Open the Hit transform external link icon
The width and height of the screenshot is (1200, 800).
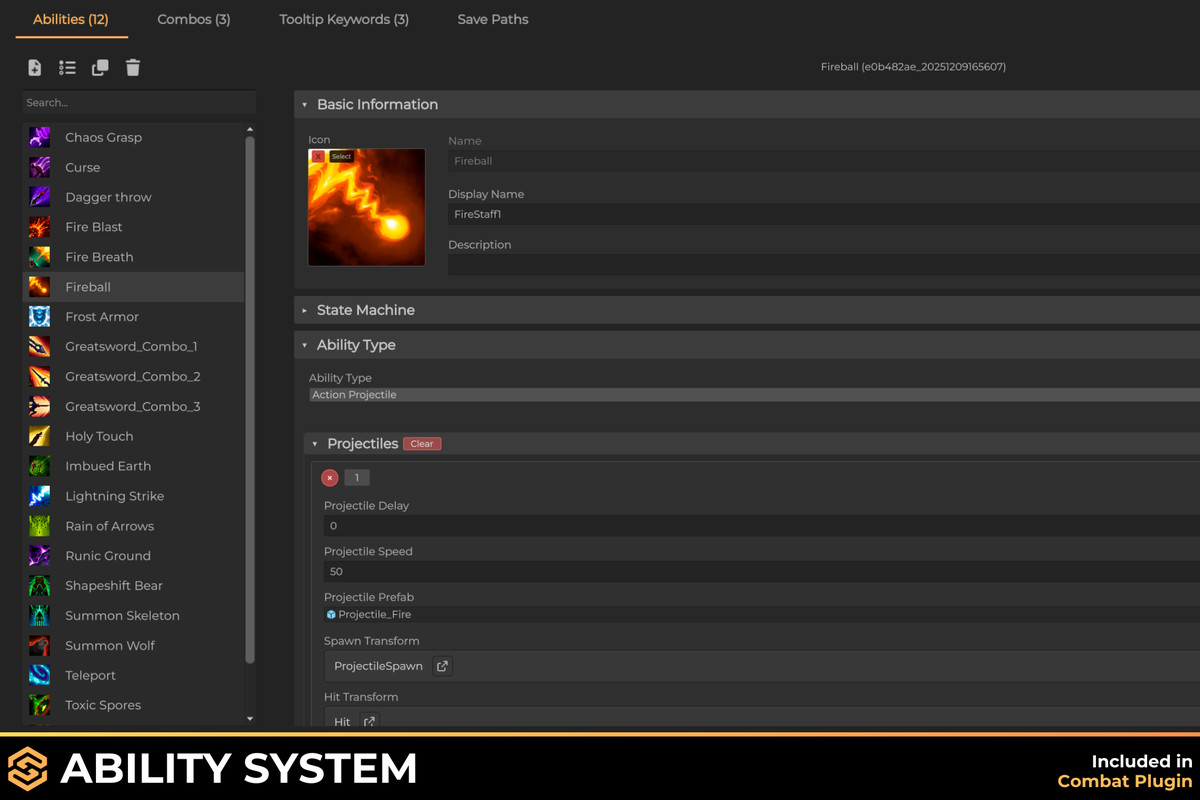369,719
